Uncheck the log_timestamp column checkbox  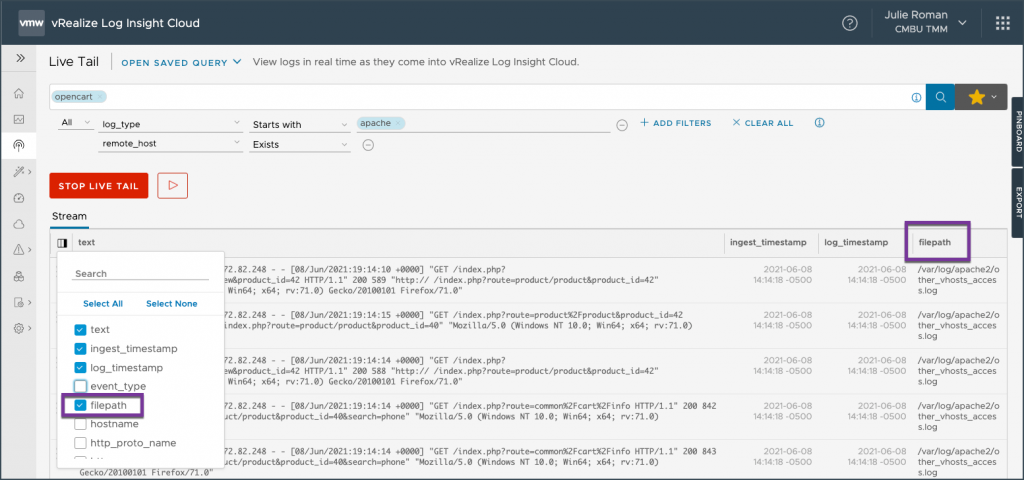(80, 368)
